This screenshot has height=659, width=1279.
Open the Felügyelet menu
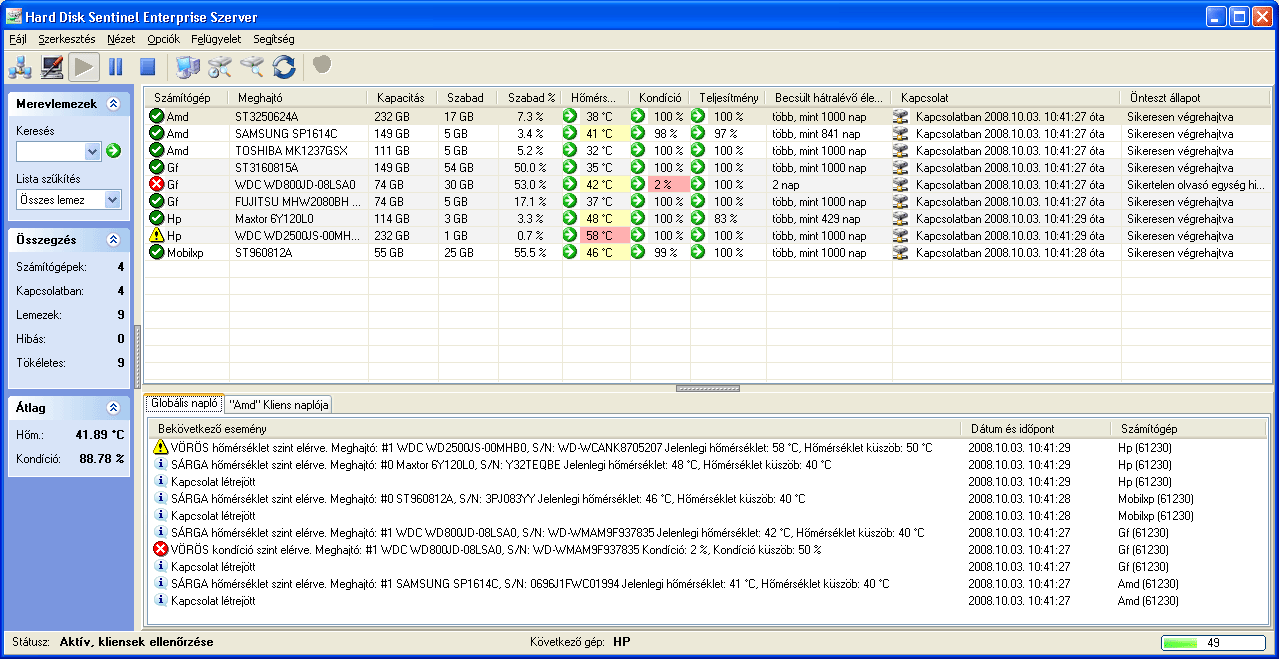click(x=216, y=39)
